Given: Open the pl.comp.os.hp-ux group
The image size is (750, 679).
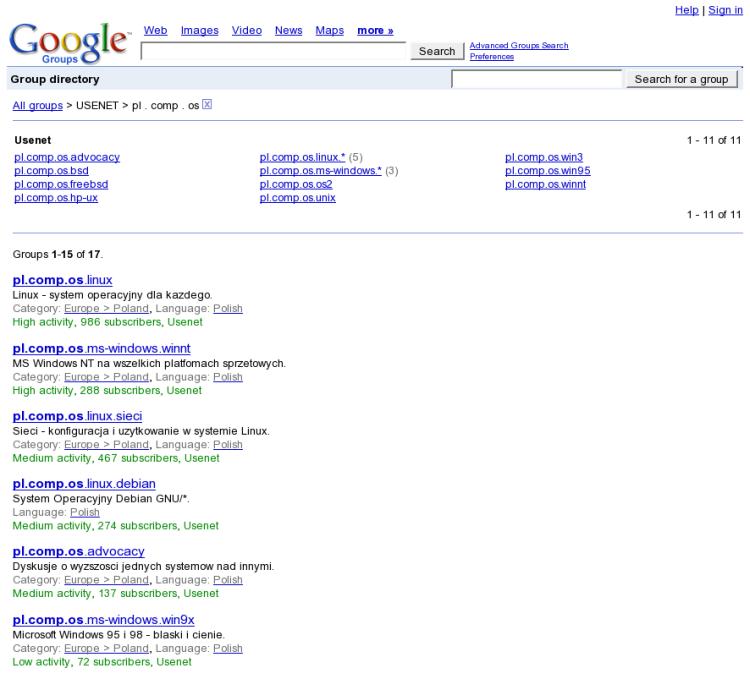Looking at the screenshot, I should coord(56,197).
